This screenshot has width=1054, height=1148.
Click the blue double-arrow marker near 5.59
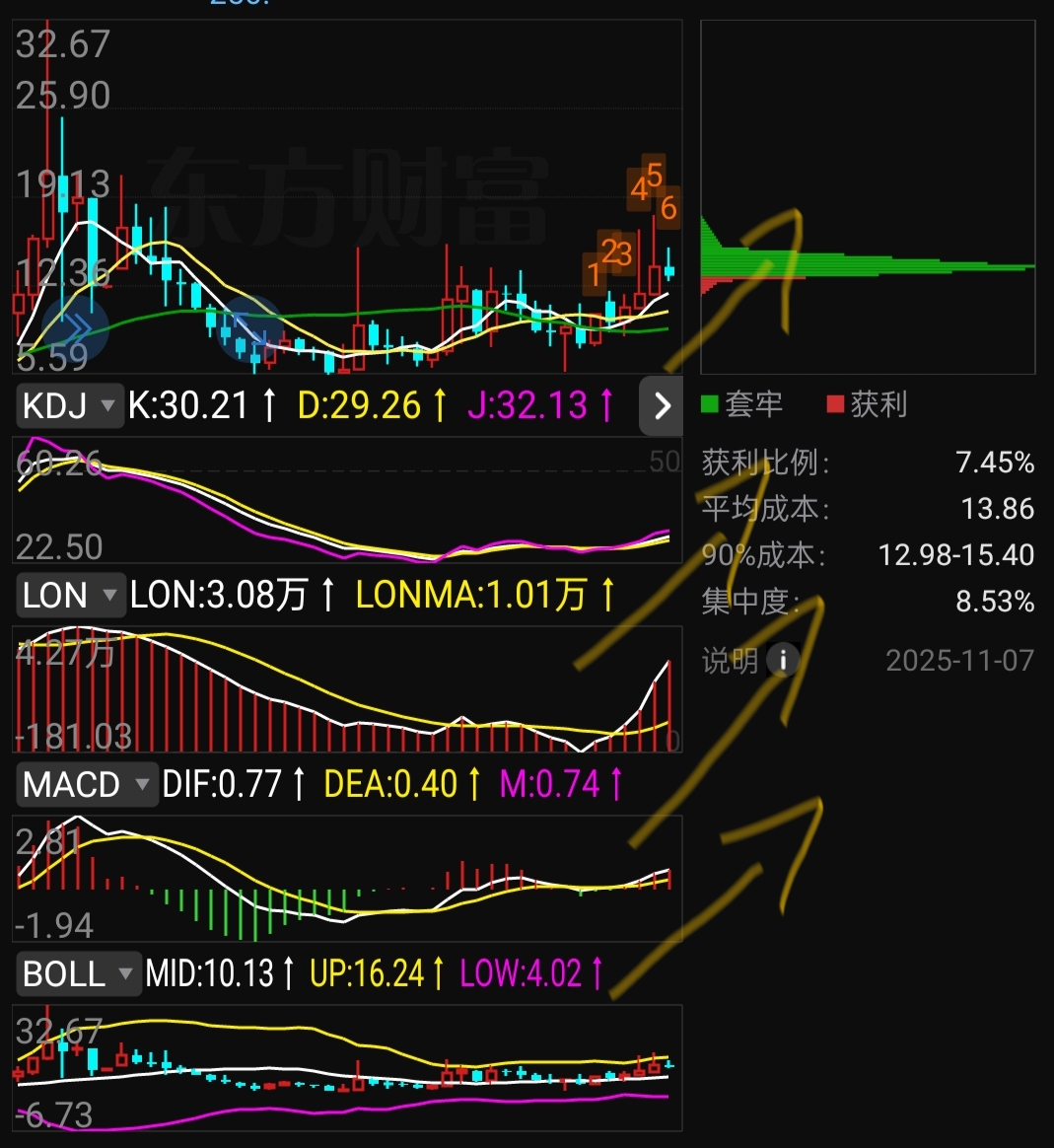[x=75, y=328]
